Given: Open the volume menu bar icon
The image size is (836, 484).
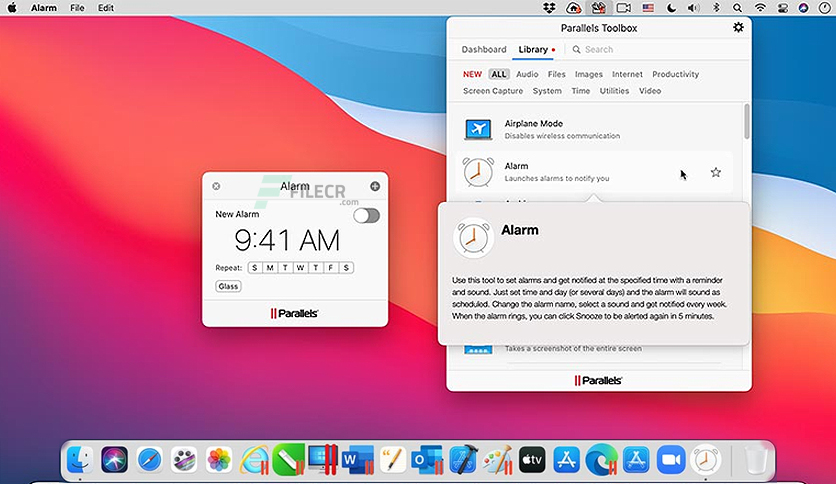Looking at the screenshot, I should click(693, 7).
